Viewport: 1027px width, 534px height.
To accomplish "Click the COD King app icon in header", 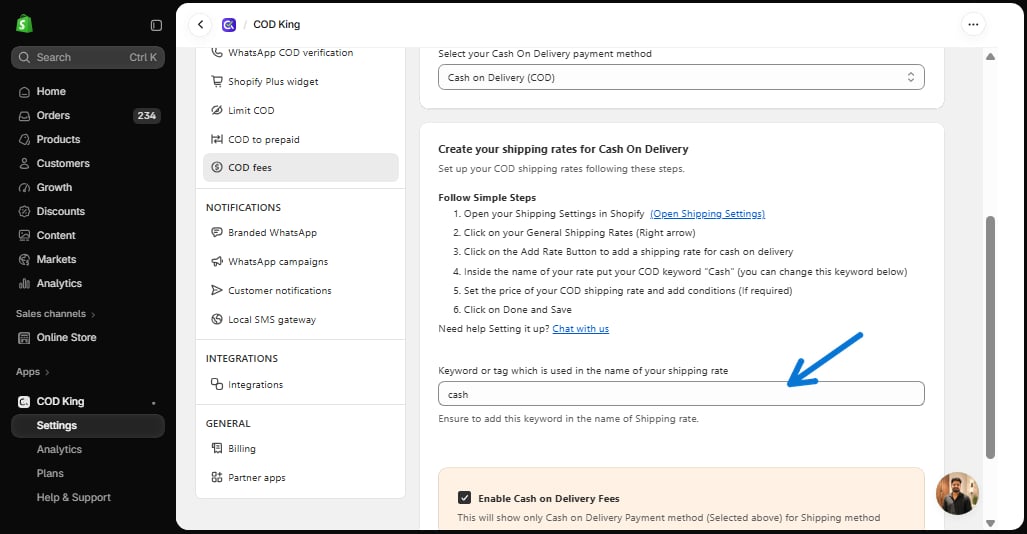I will [x=229, y=25].
